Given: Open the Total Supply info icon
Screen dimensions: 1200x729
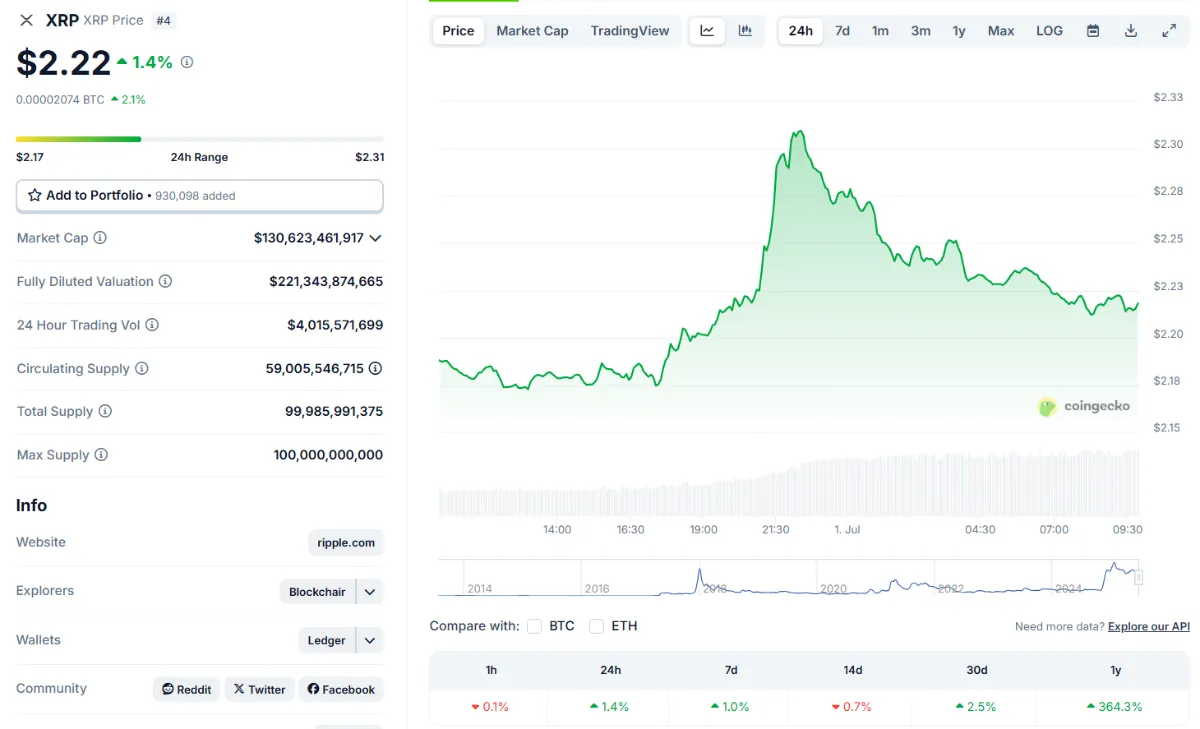Looking at the screenshot, I should [105, 411].
